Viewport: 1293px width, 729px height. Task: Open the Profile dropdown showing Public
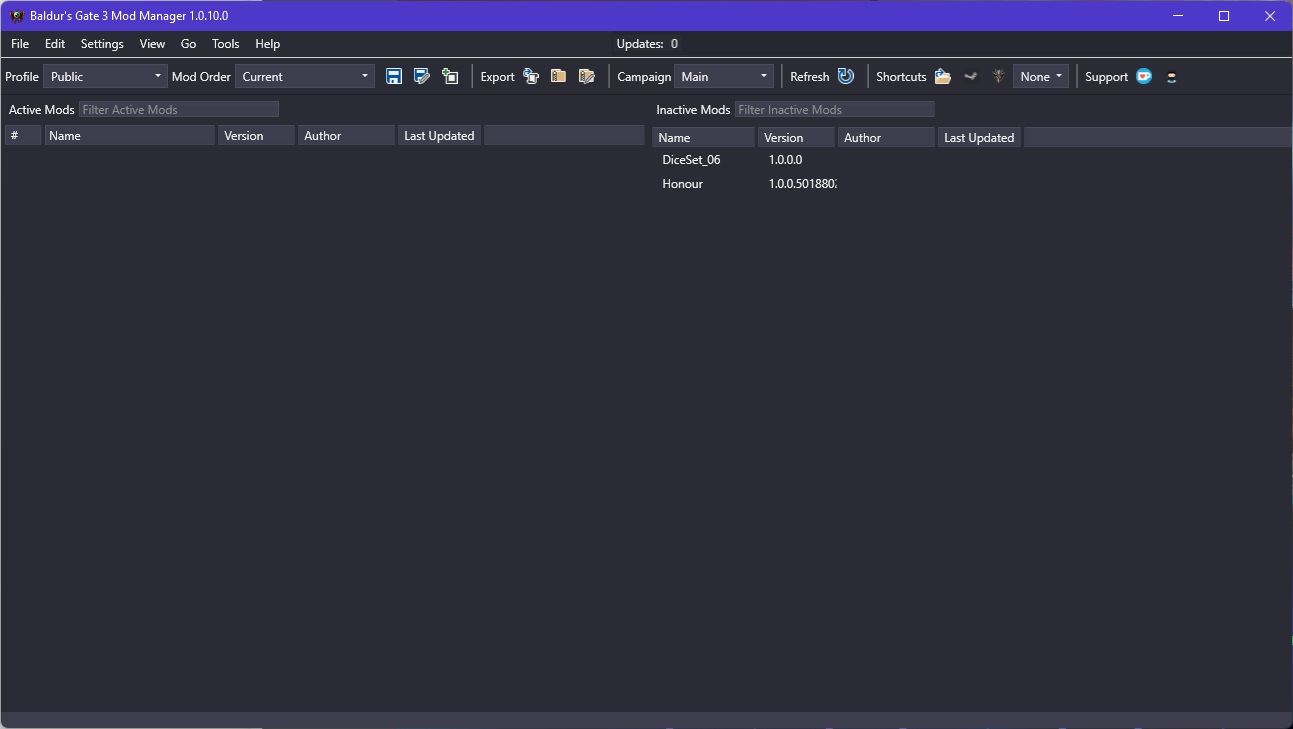coord(105,76)
